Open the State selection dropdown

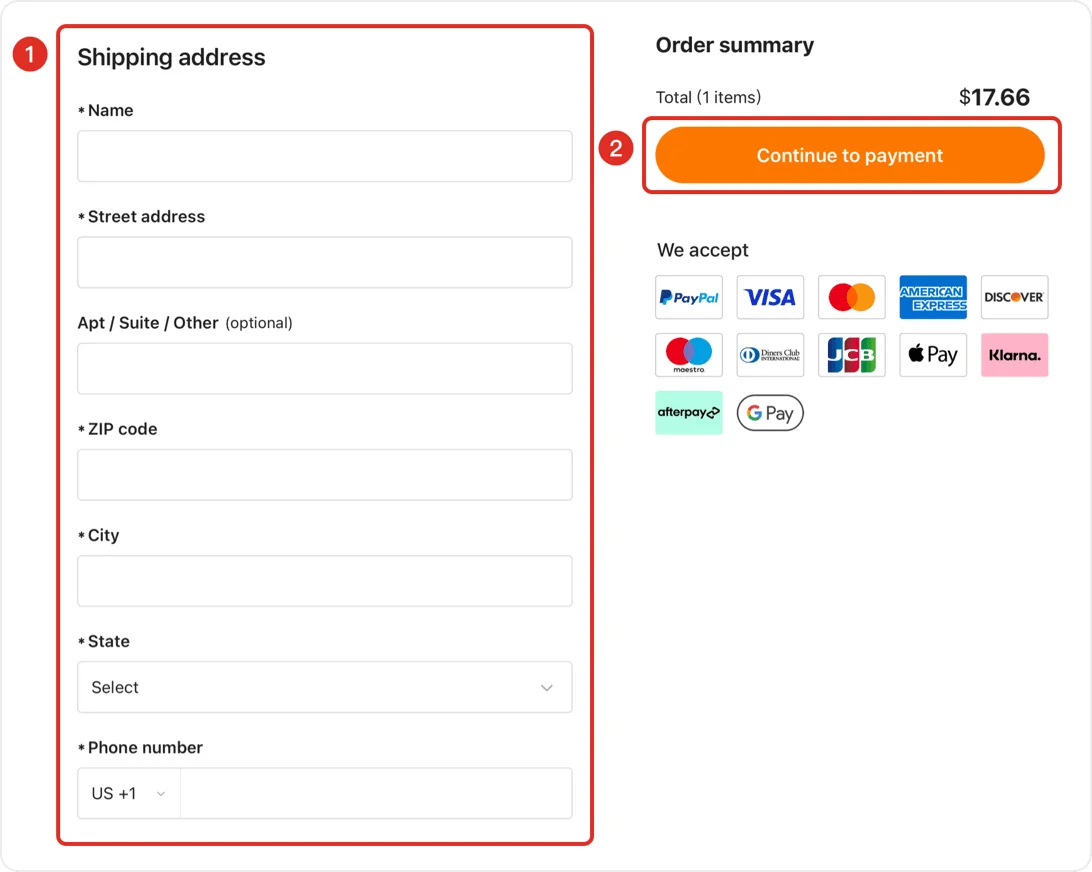click(x=324, y=687)
